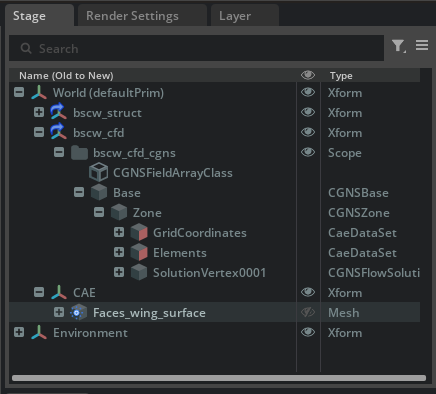Screen dimensions: 436x394
Task: Hide the bscw_cfd prim
Action: pos(308,132)
